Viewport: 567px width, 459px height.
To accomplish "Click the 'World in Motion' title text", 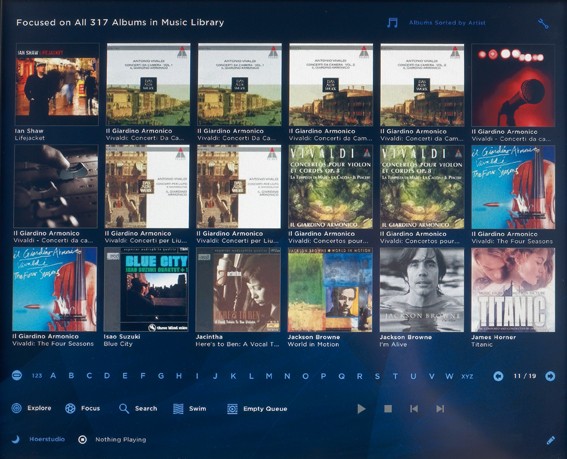I will [x=314, y=344].
